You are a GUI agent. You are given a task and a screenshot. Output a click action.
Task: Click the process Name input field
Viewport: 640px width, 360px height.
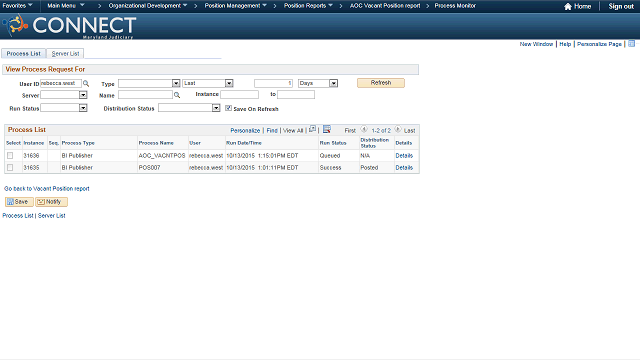[145, 95]
